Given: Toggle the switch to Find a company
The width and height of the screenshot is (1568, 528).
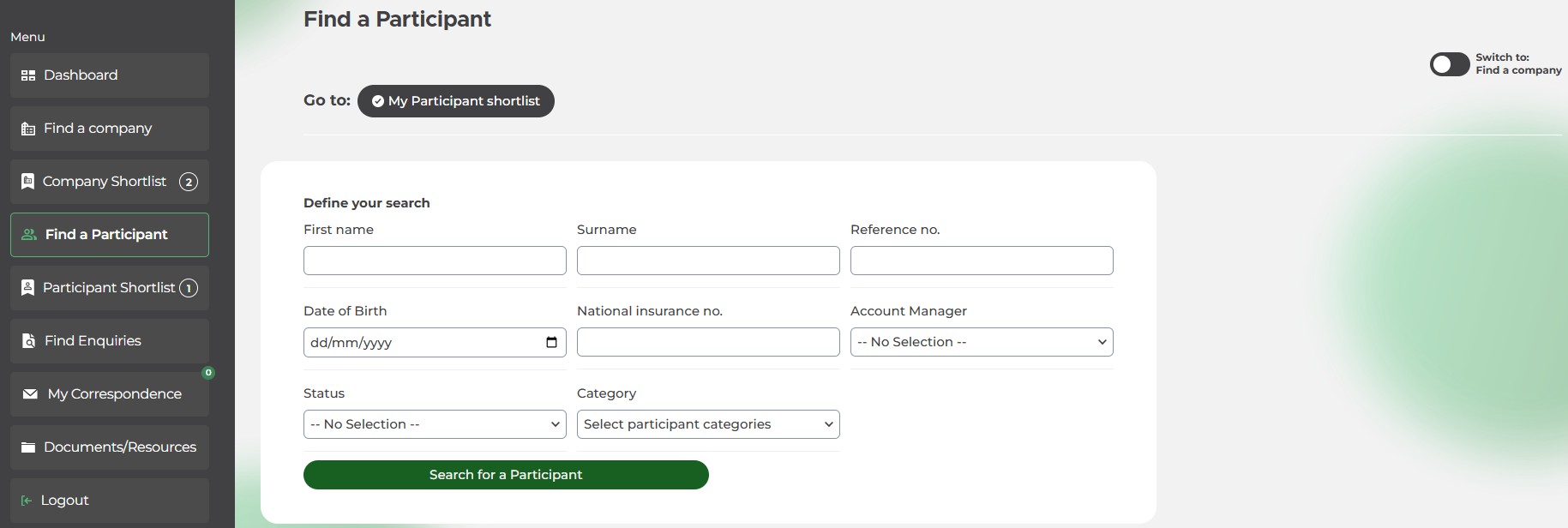Looking at the screenshot, I should coord(1449,64).
